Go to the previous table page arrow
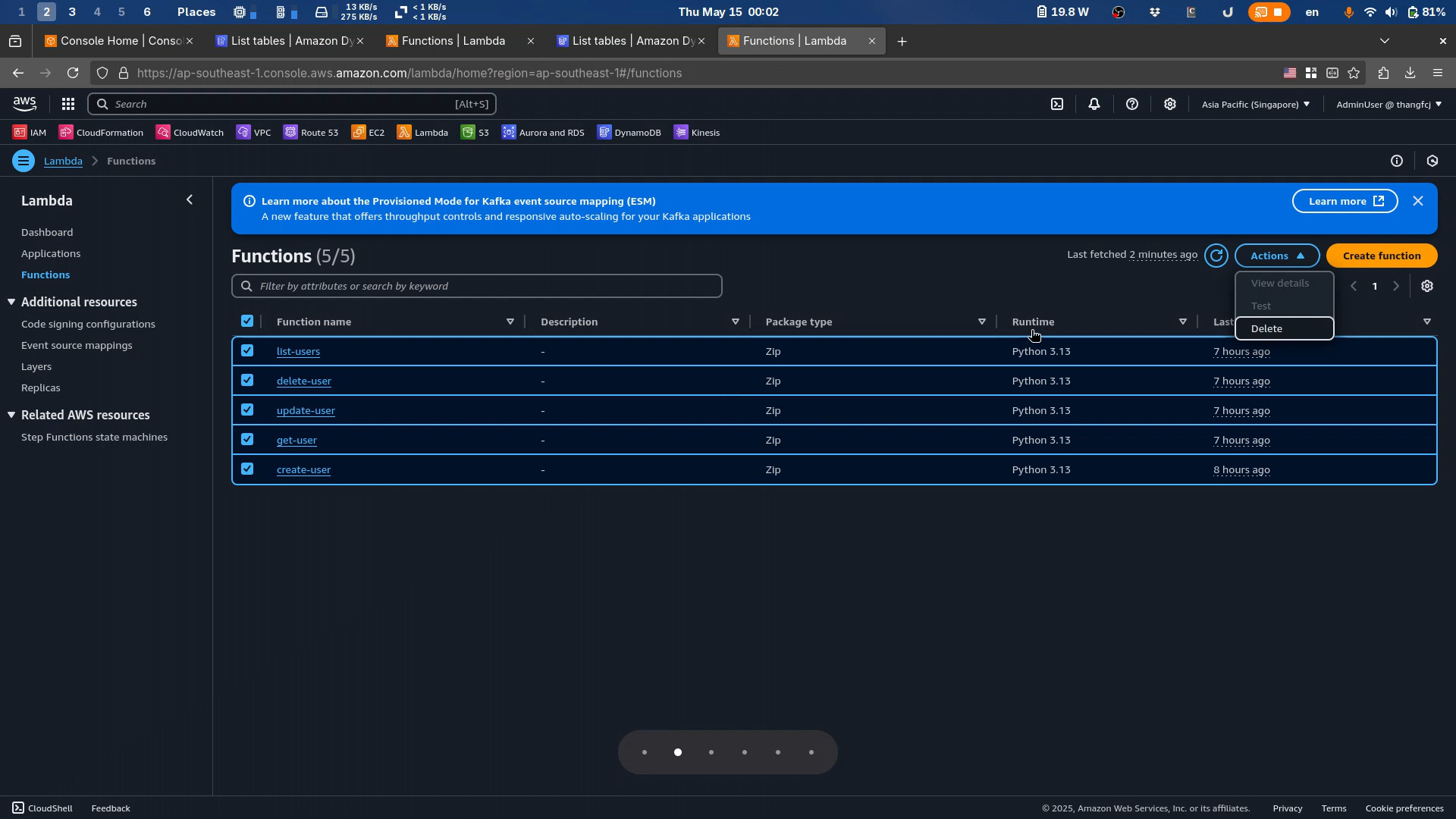Viewport: 1456px width, 819px height. click(1354, 286)
